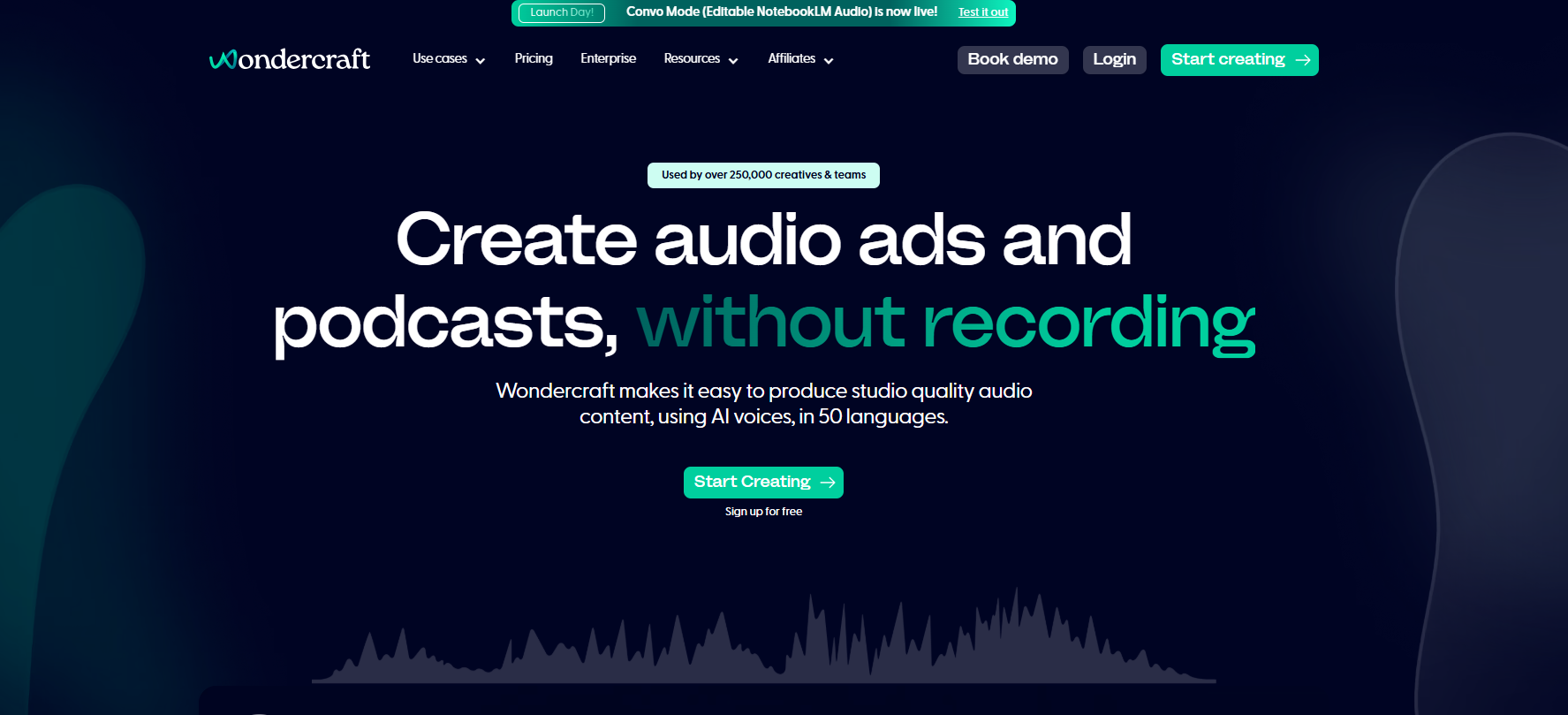Click the 'Sign up for free' text
Screen dimensions: 1568x715
click(x=763, y=512)
